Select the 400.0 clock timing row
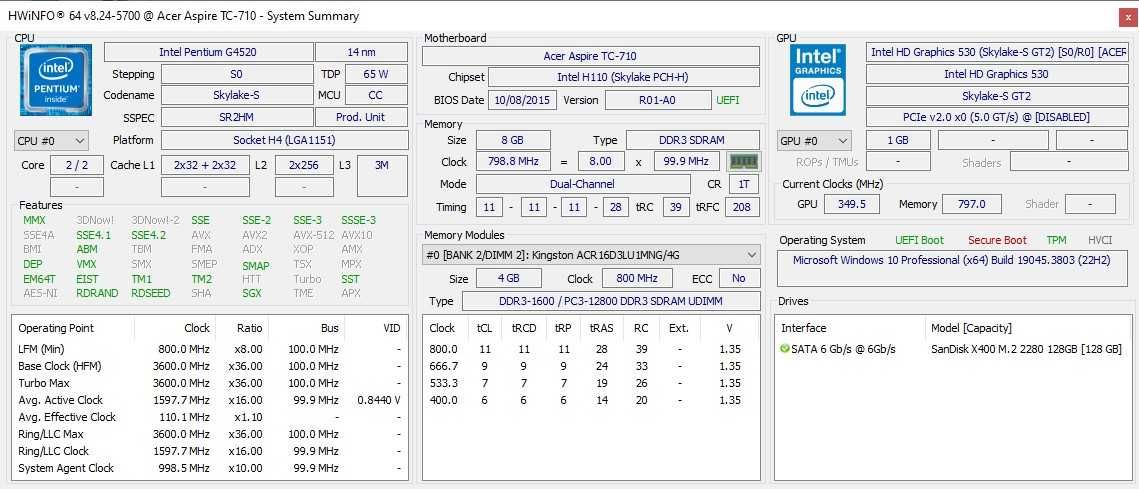Viewport: 1139px width, 489px height. point(591,400)
